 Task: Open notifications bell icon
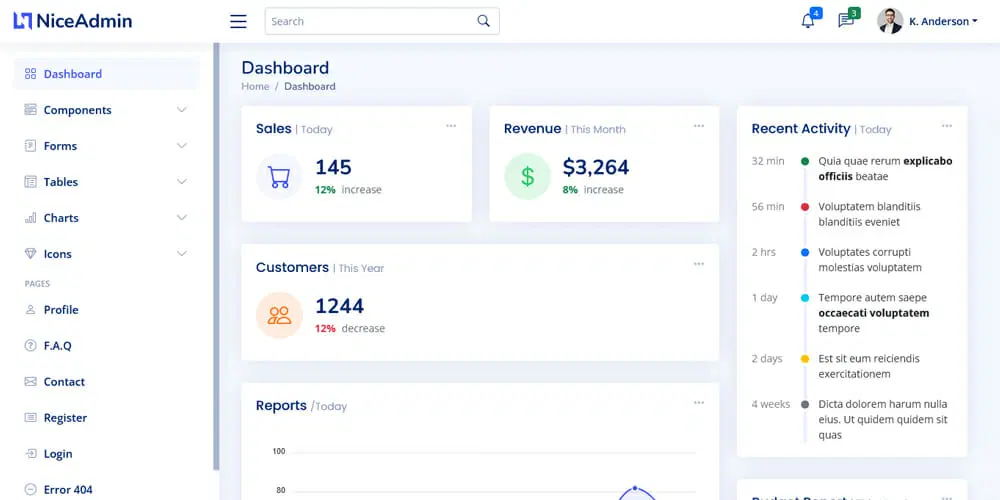(x=807, y=21)
